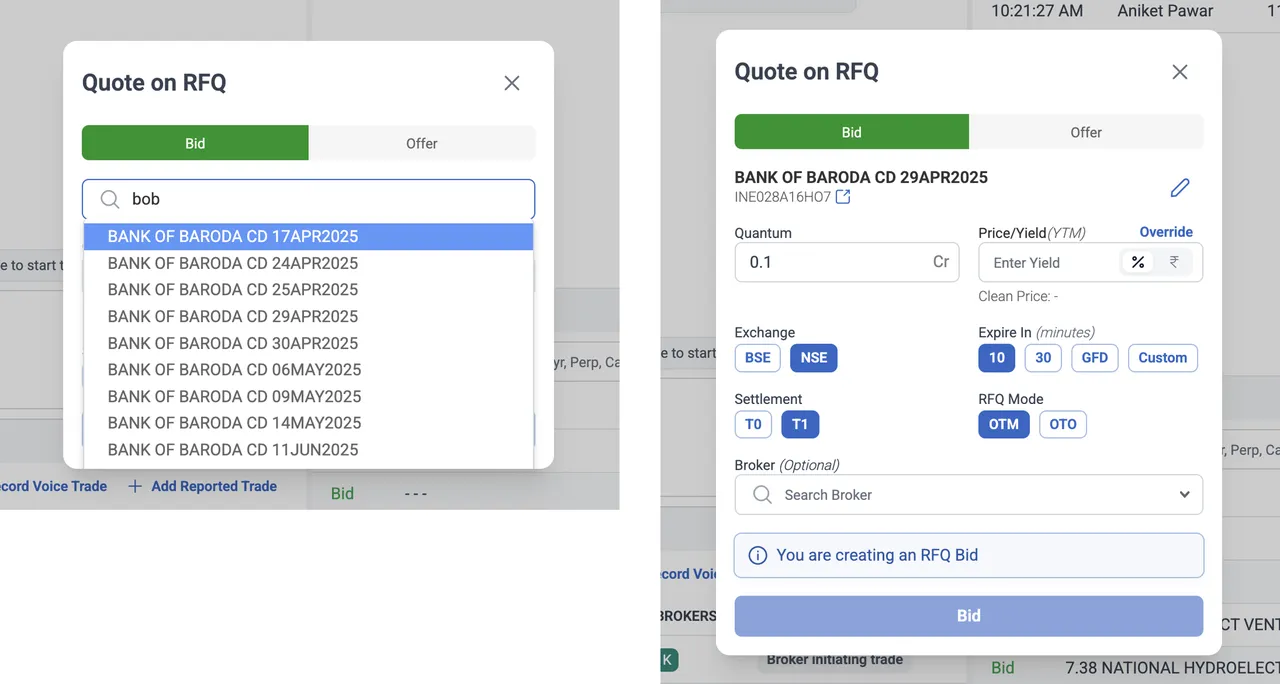Set expiry to 30 minutes
The image size is (1280, 684).
click(x=1043, y=357)
